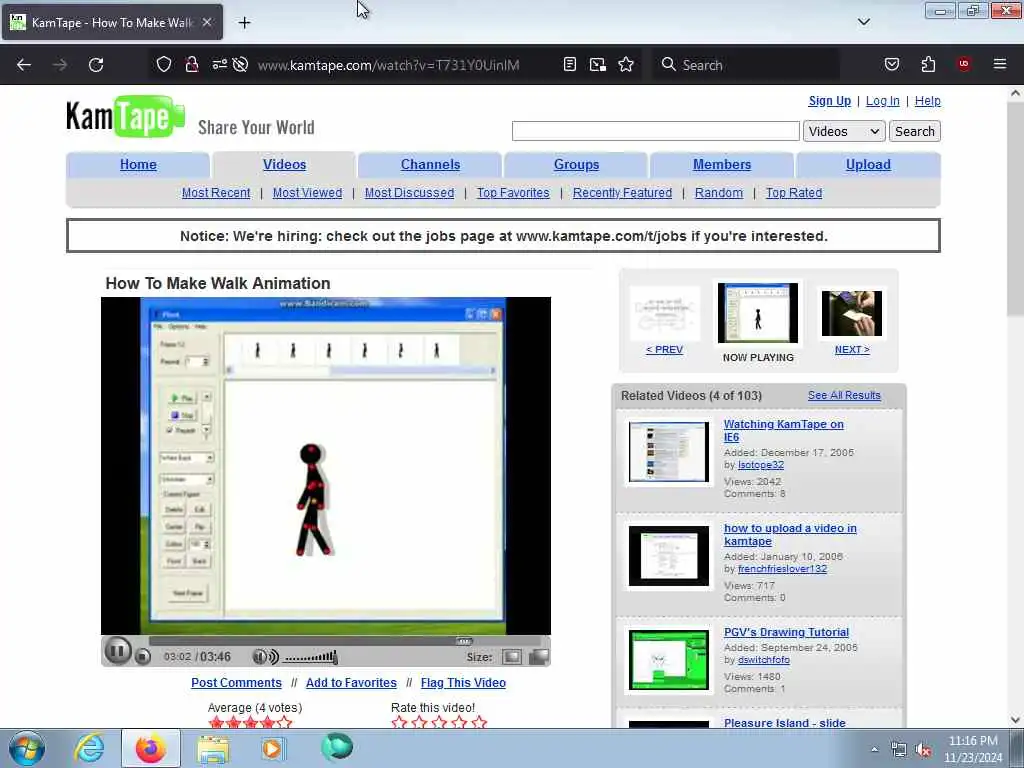The height and width of the screenshot is (768, 1024).
Task: Adjust the player volume bar
Action: point(311,657)
